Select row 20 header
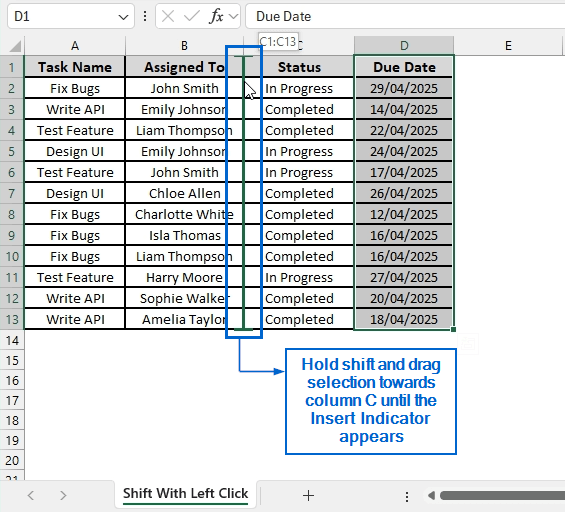This screenshot has height=512, width=565. [12, 460]
